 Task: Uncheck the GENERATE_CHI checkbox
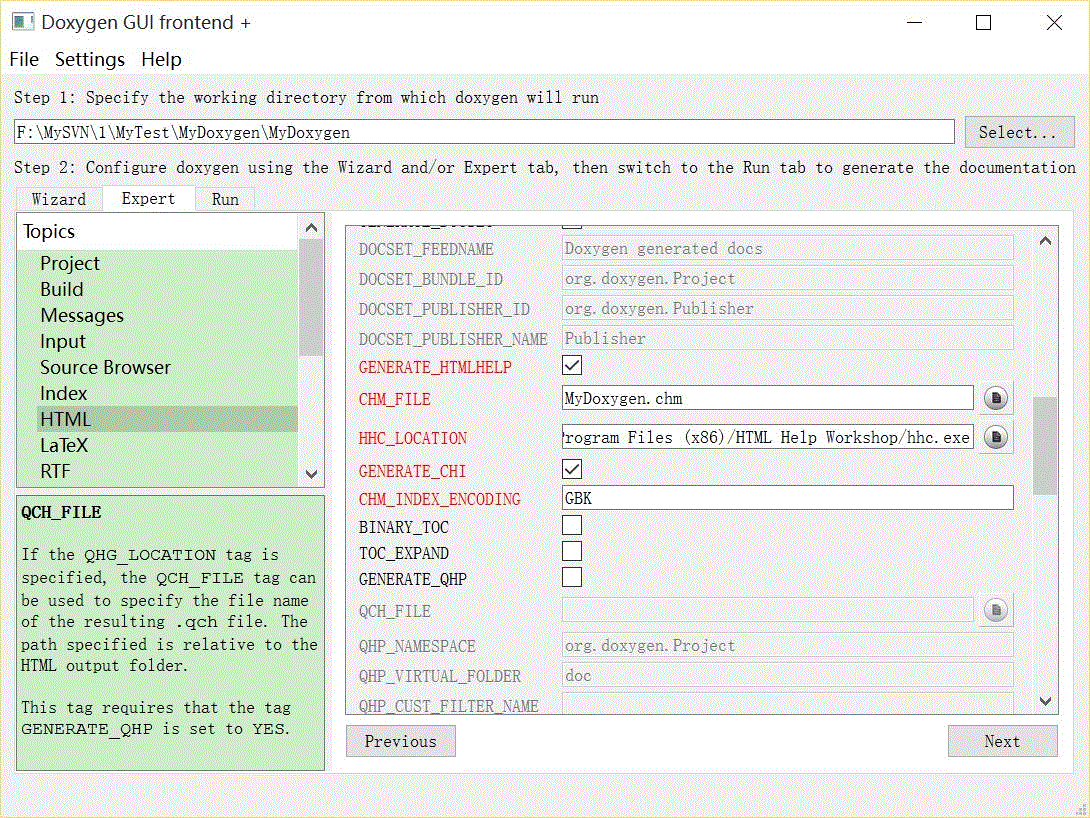[571, 469]
